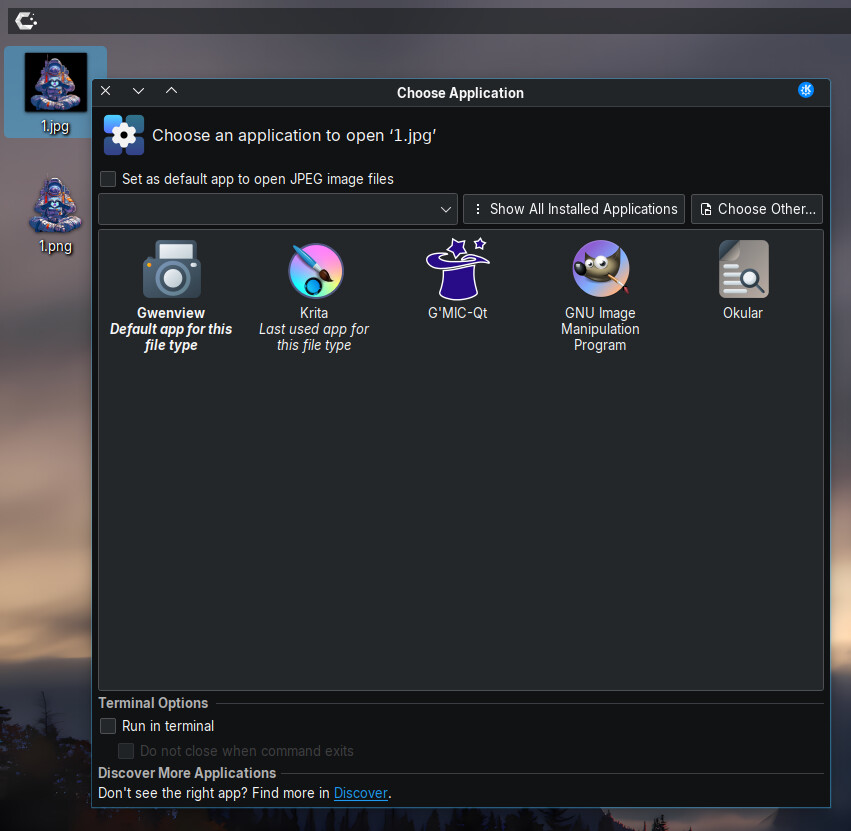Enable set as default app checkbox
Viewport: 851px width, 831px height.
coord(108,179)
